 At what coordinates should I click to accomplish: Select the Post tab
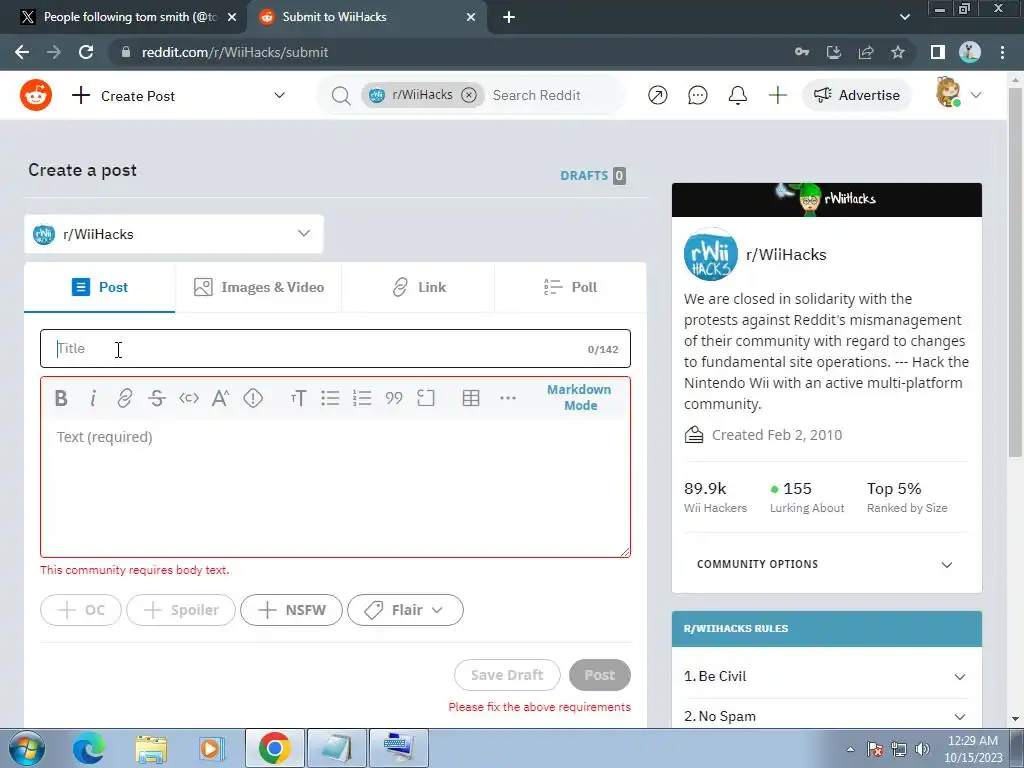point(100,287)
